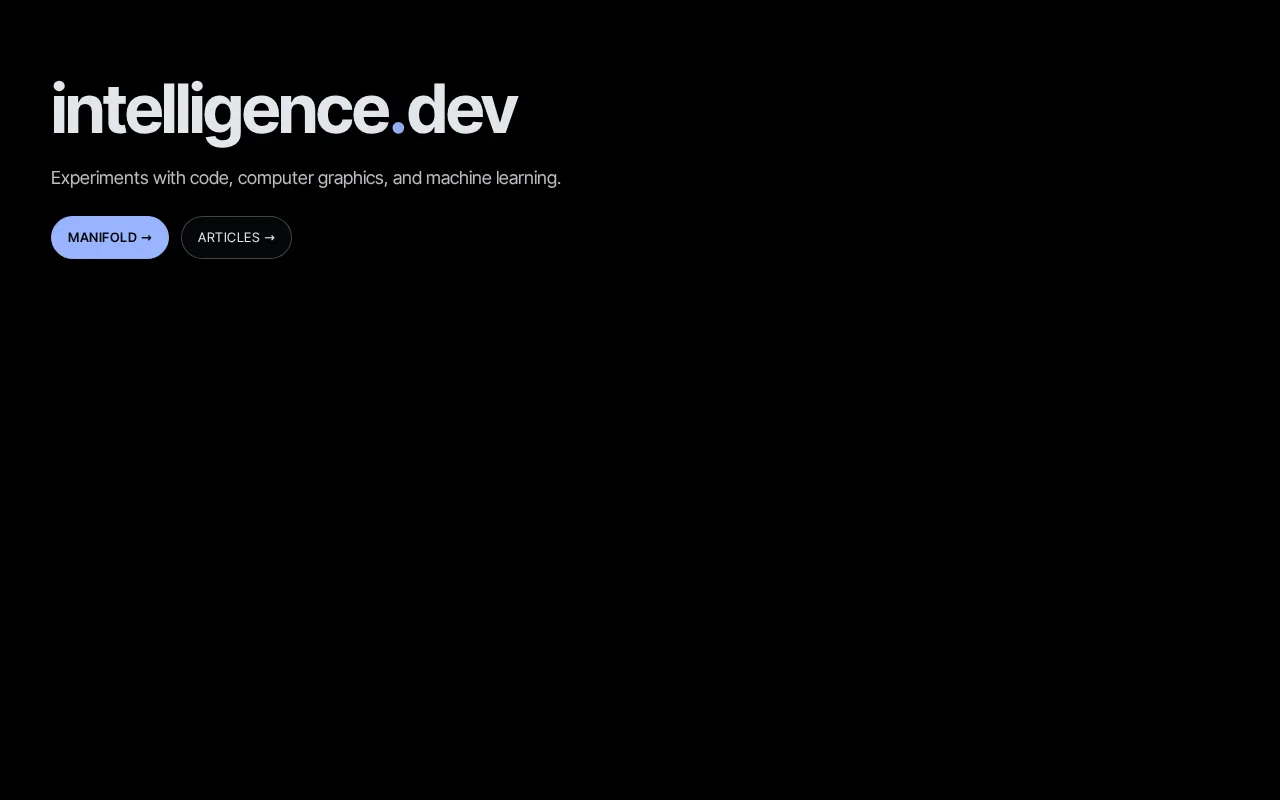
Task: Click the tagline "Experiments with code, computer graphics"
Action: coord(218,178)
